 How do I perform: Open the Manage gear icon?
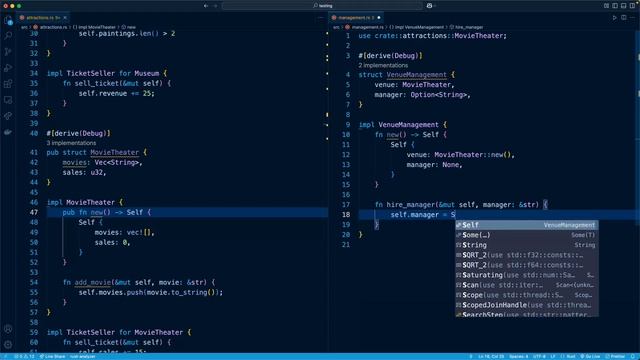point(8,344)
